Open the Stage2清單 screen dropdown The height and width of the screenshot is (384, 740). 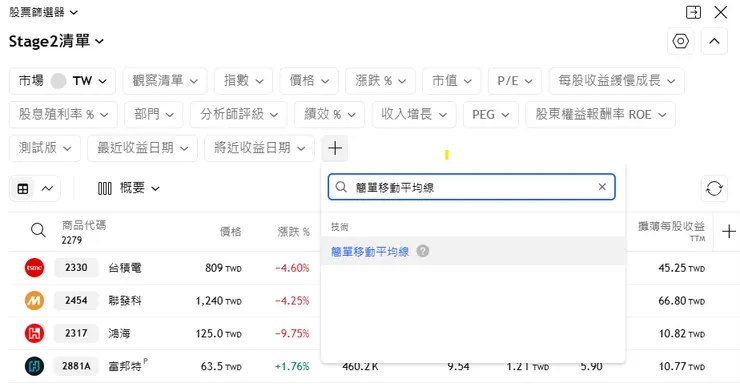coord(56,42)
